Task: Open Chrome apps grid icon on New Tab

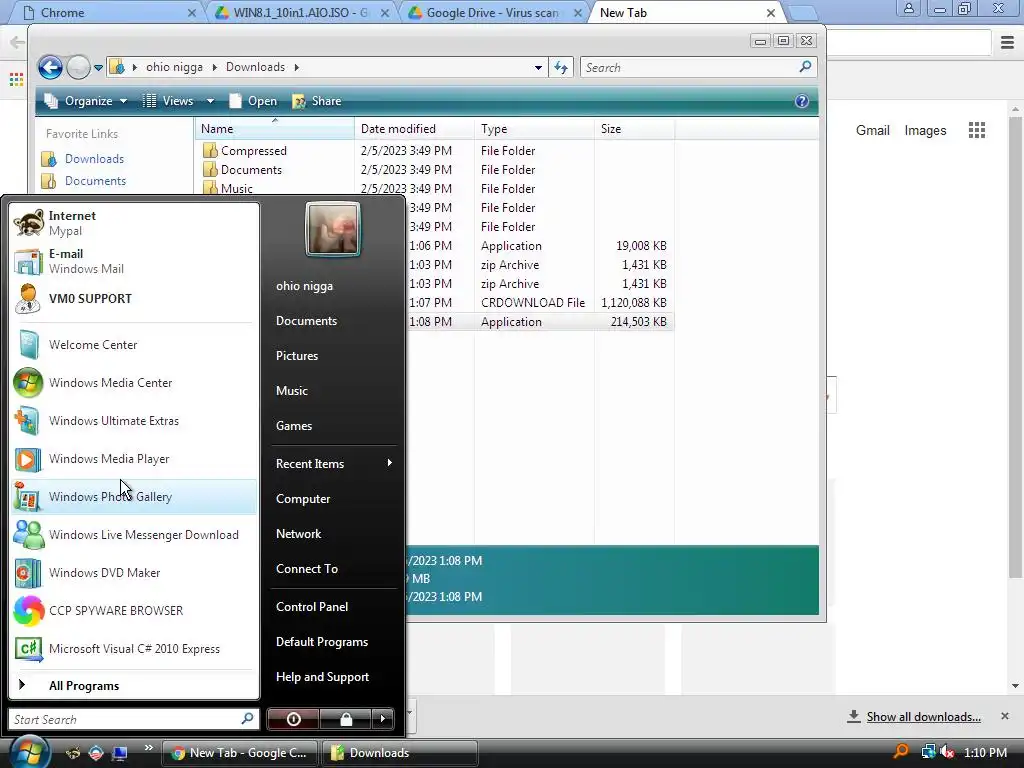Action: pos(977,130)
